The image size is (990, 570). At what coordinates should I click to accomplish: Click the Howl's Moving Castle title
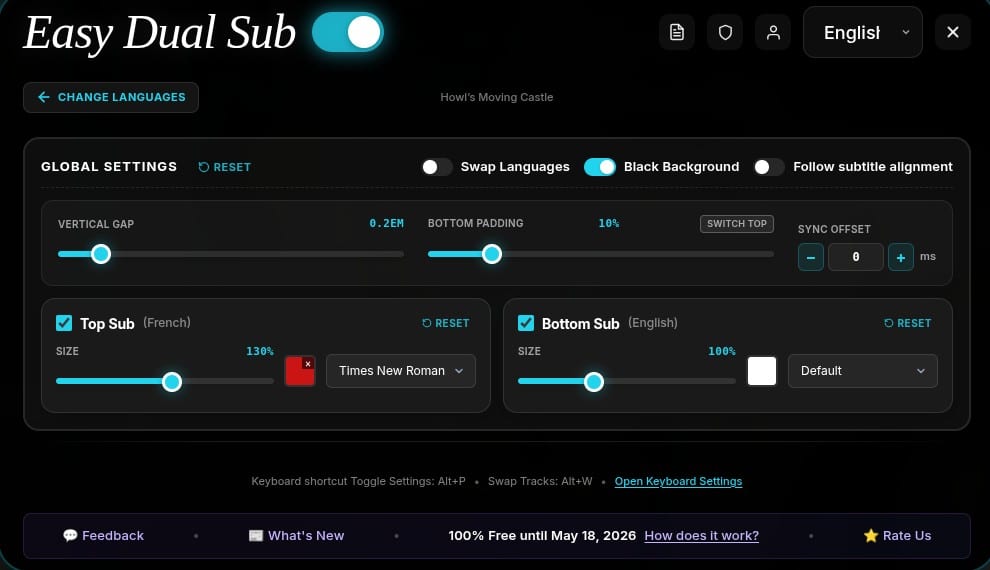[497, 97]
